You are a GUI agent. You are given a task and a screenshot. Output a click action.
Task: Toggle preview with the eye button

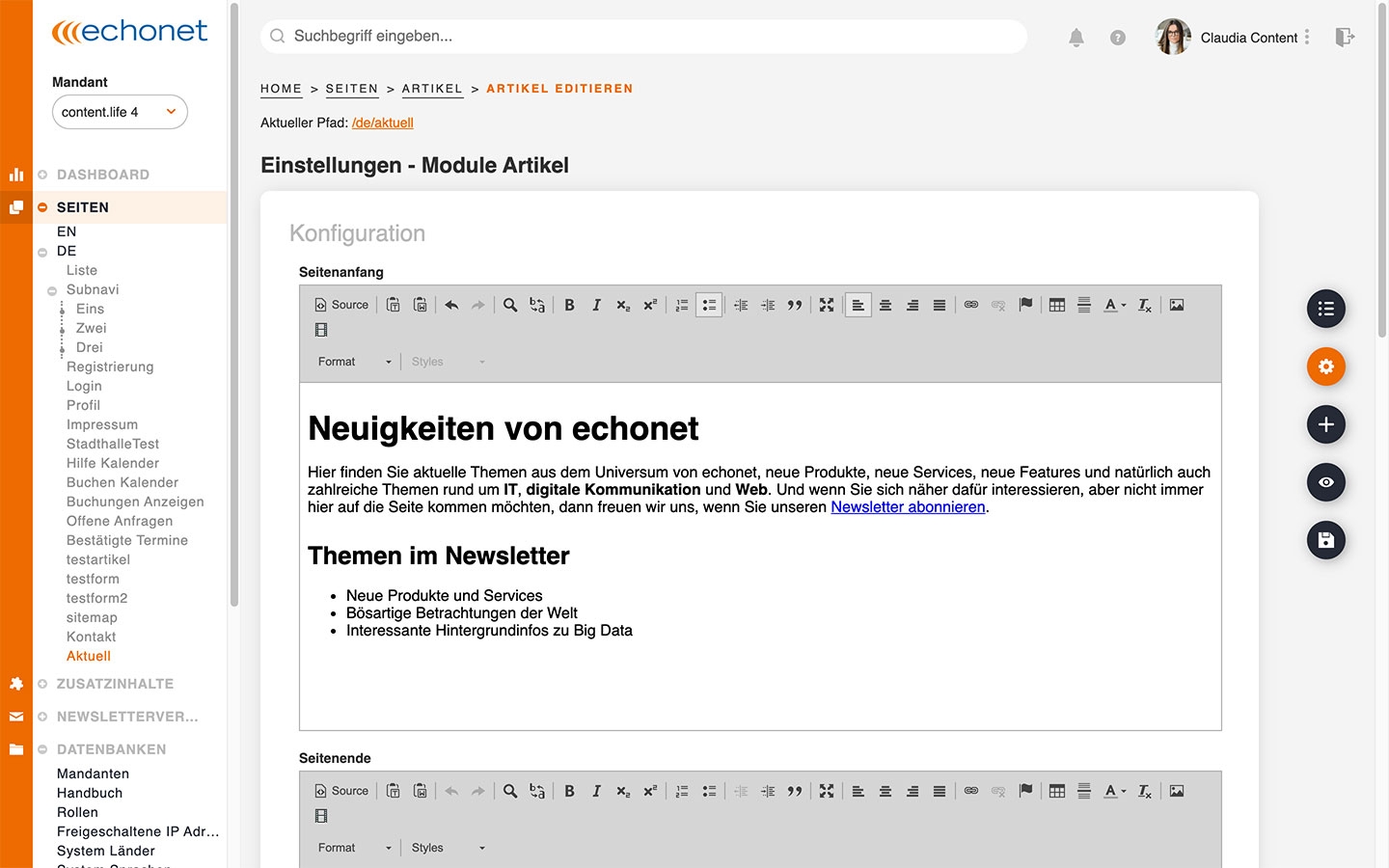1325,482
